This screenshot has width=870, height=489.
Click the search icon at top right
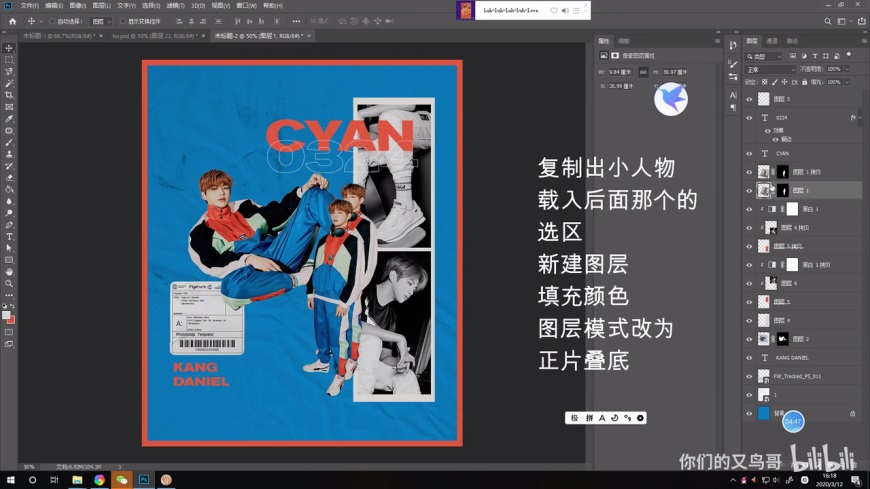pyautogui.click(x=827, y=21)
